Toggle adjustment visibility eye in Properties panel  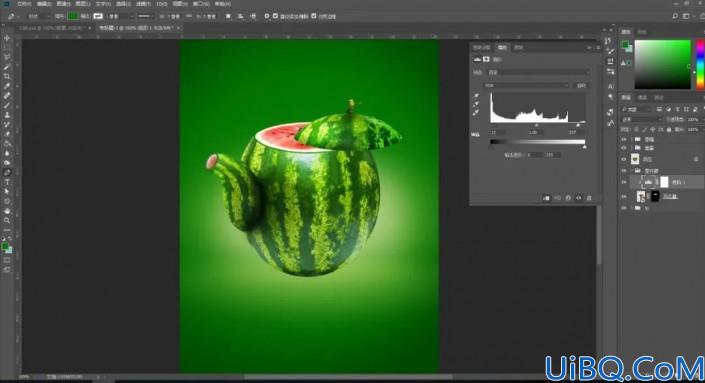pyautogui.click(x=579, y=198)
